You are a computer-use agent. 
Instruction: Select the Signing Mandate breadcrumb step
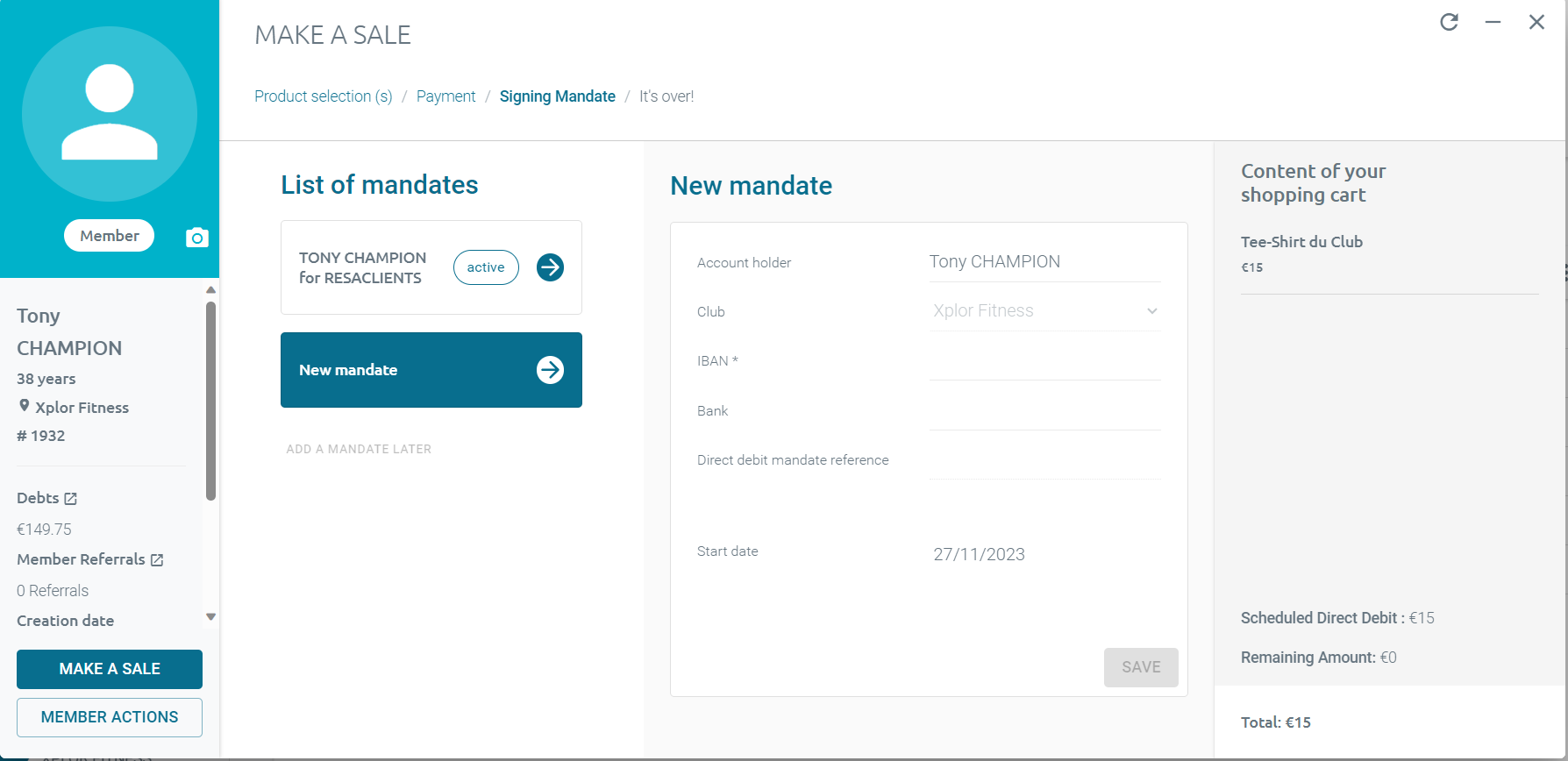point(557,96)
